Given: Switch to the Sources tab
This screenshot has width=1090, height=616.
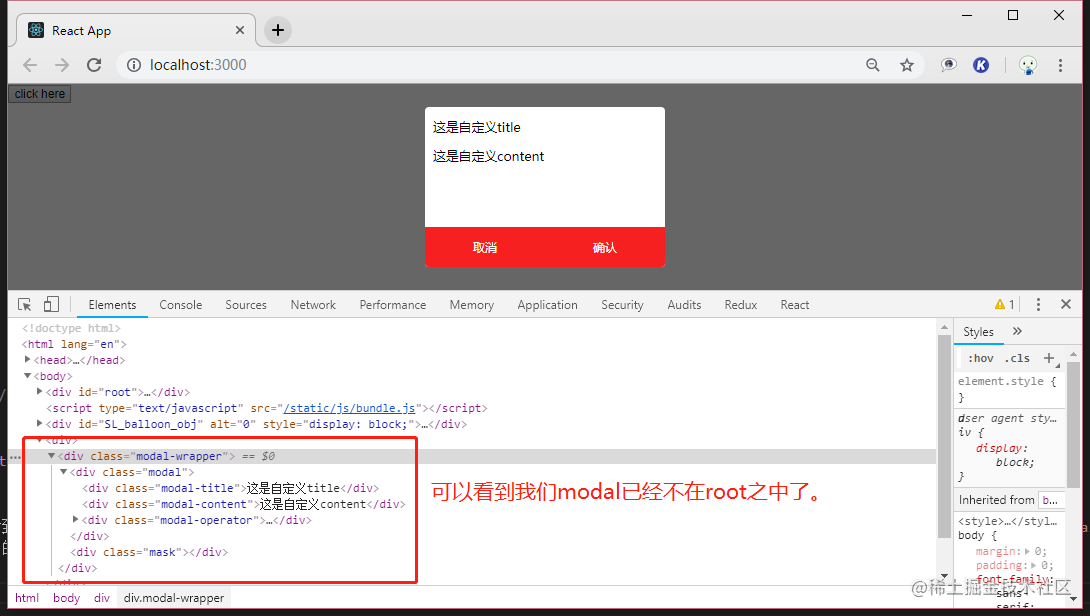Looking at the screenshot, I should [x=246, y=305].
